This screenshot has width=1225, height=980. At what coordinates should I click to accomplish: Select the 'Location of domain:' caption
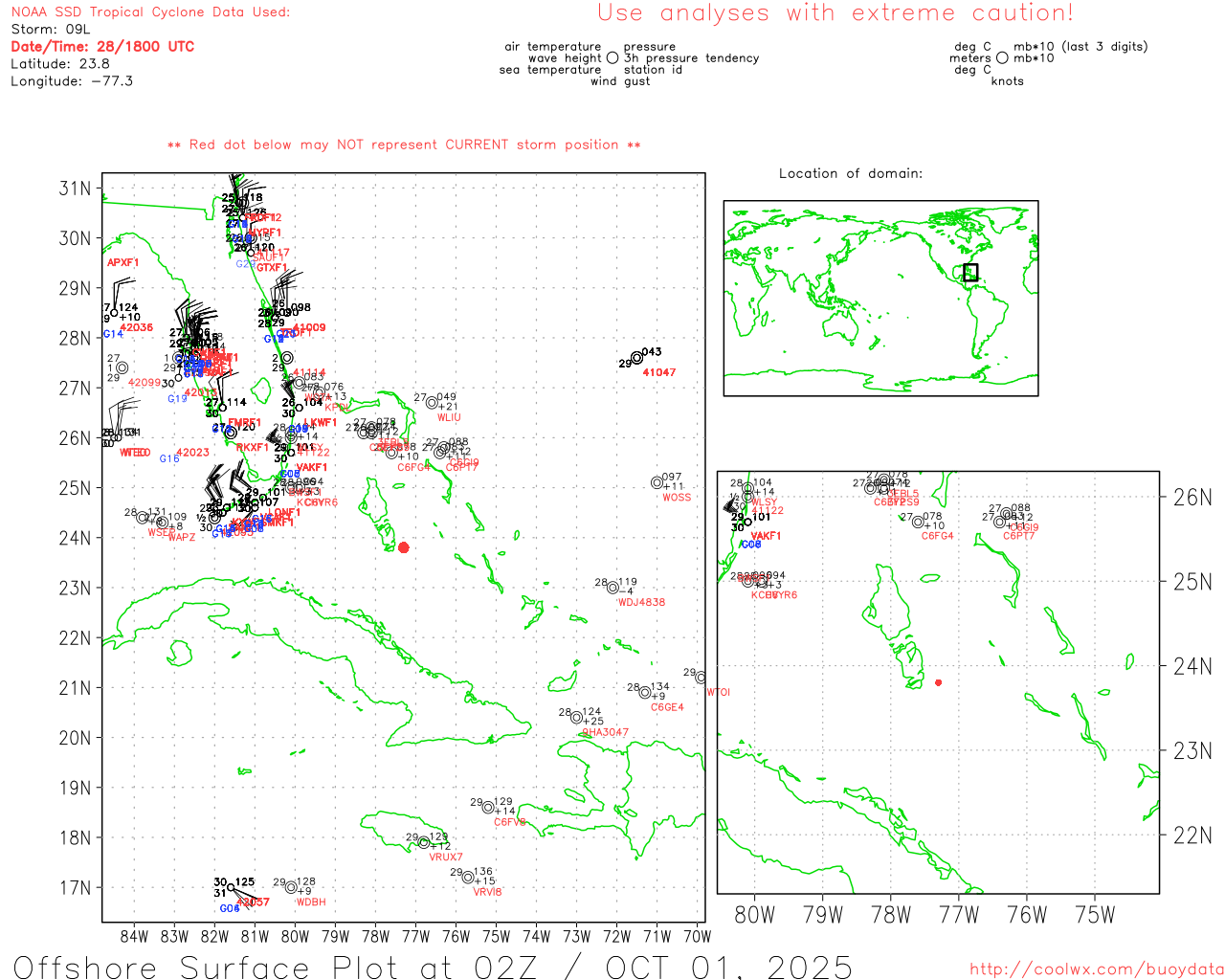(x=851, y=173)
